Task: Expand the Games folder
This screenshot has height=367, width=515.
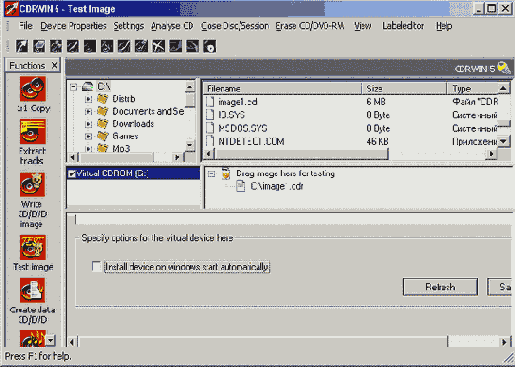Action: [88, 136]
